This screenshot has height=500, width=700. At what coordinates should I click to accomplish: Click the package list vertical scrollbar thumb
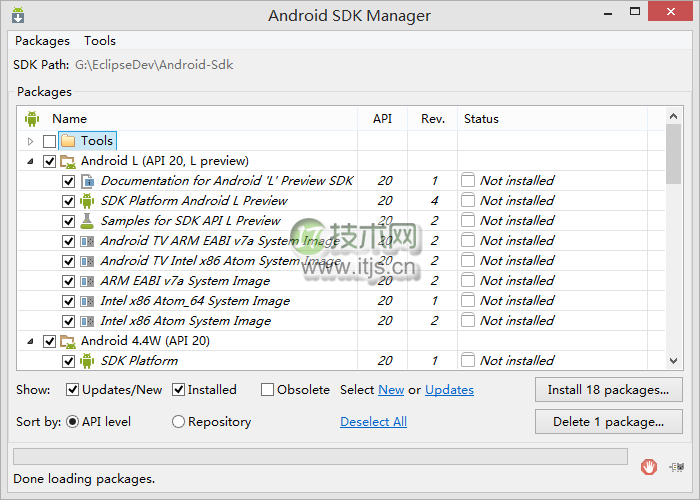(673, 154)
